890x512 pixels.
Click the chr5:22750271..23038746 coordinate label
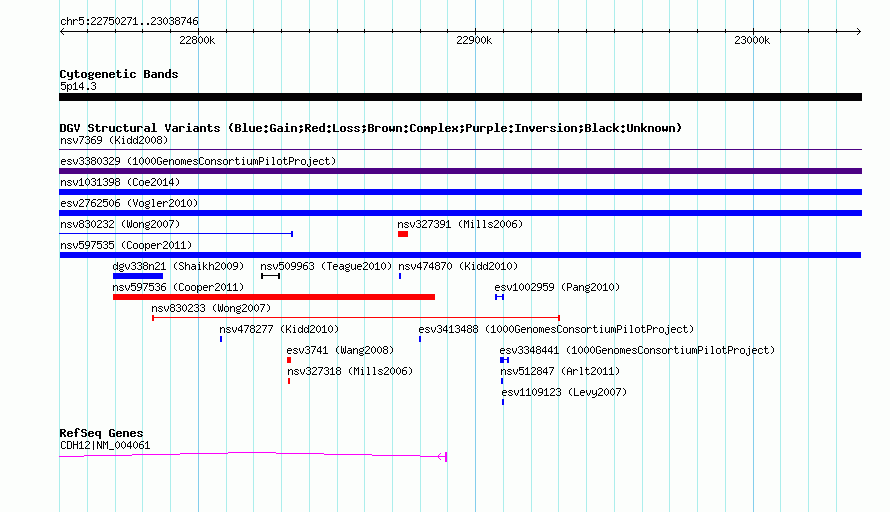click(129, 21)
